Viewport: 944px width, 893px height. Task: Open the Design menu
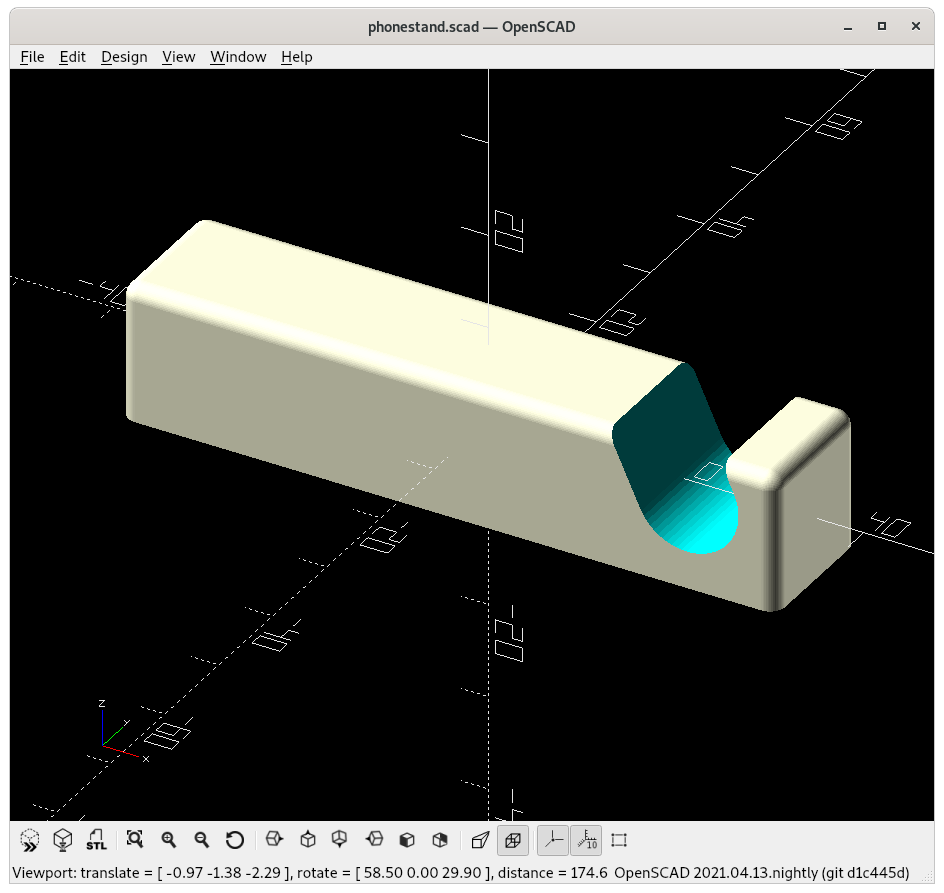pyautogui.click(x=124, y=57)
